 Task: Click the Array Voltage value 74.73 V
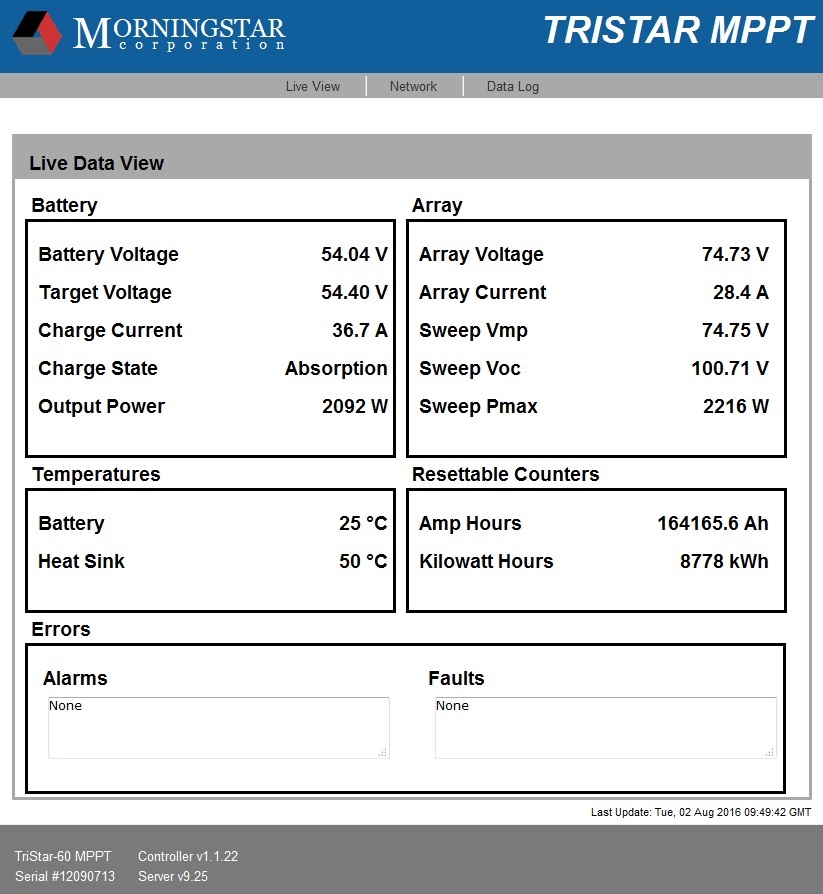pyautogui.click(x=735, y=254)
